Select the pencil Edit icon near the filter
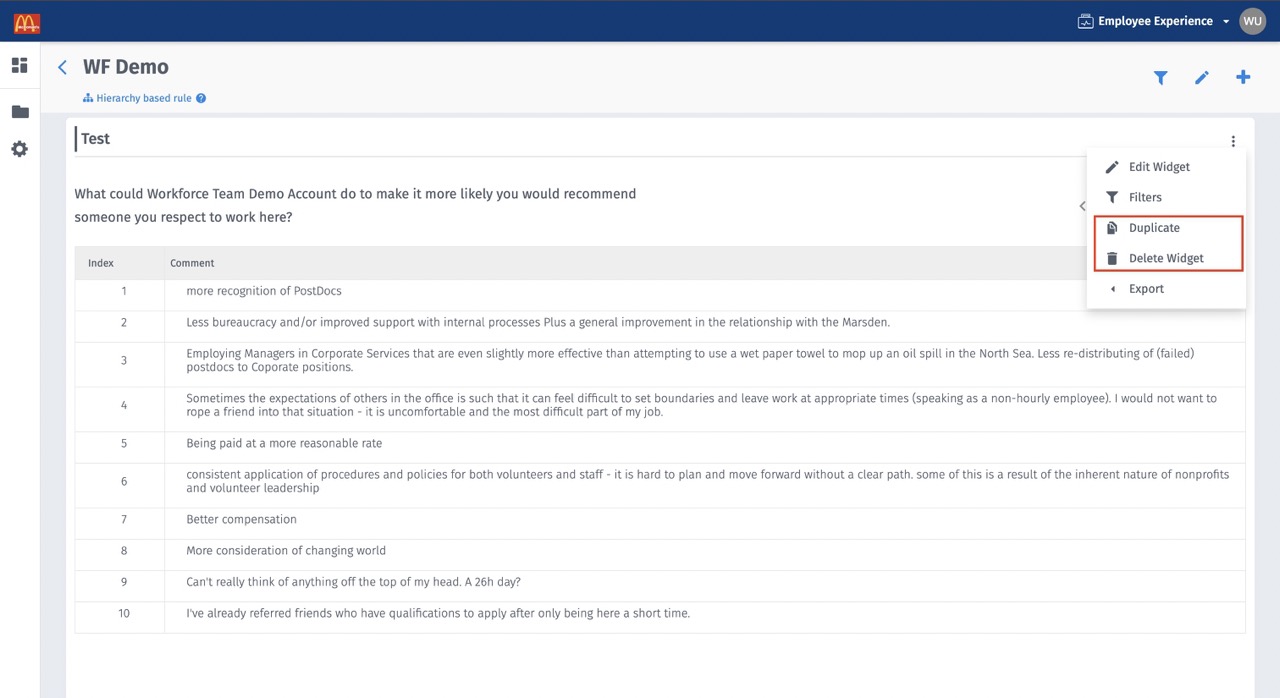The height and width of the screenshot is (698, 1280). pyautogui.click(x=1201, y=77)
